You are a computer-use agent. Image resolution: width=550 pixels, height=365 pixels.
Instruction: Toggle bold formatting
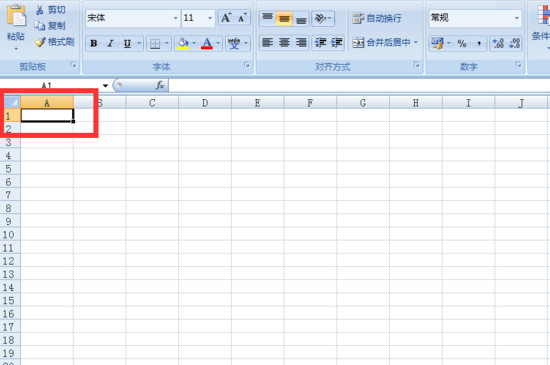coord(94,43)
